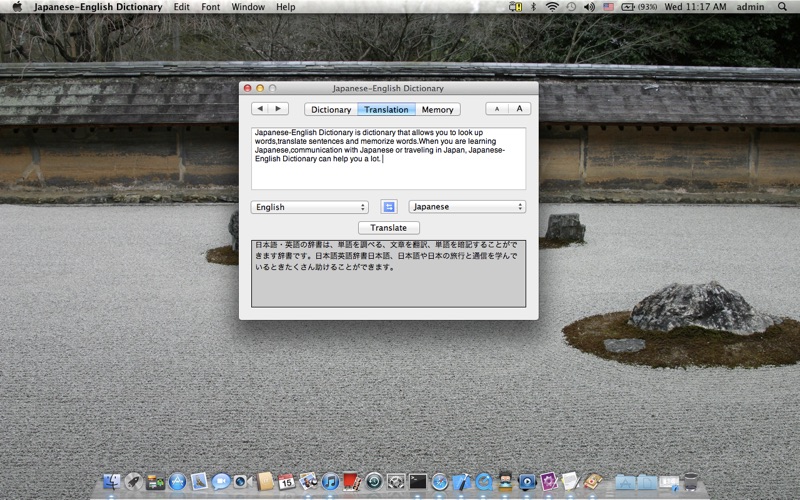Open QuickTime Player in the Dock
This screenshot has width=800, height=500.
point(484,481)
